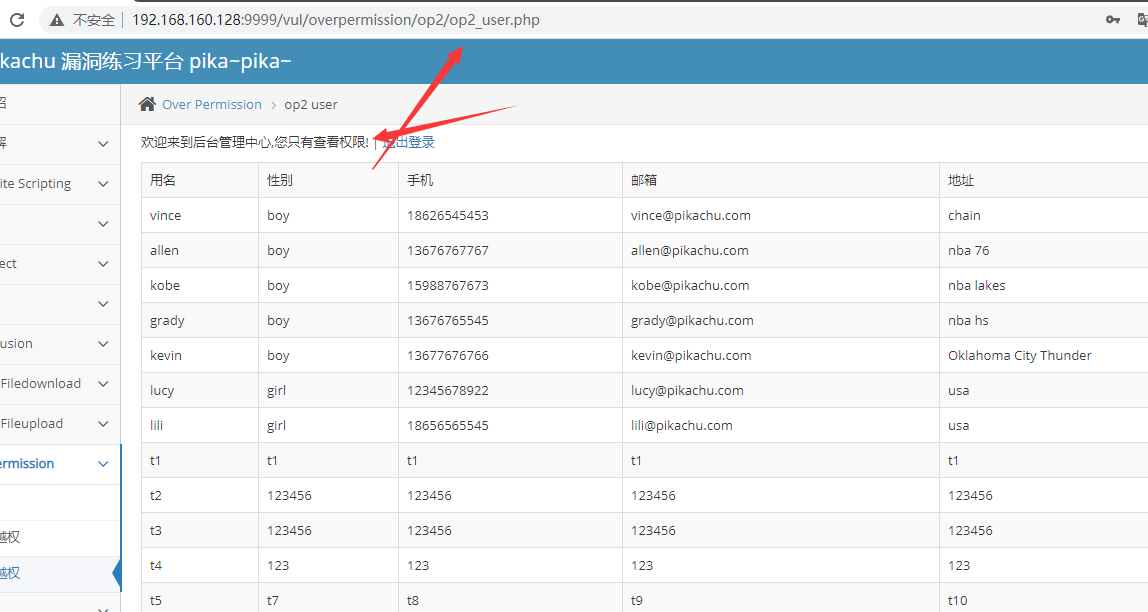Click address 'Oklahoma City Thunder'
1148x612 pixels.
click(x=1020, y=356)
